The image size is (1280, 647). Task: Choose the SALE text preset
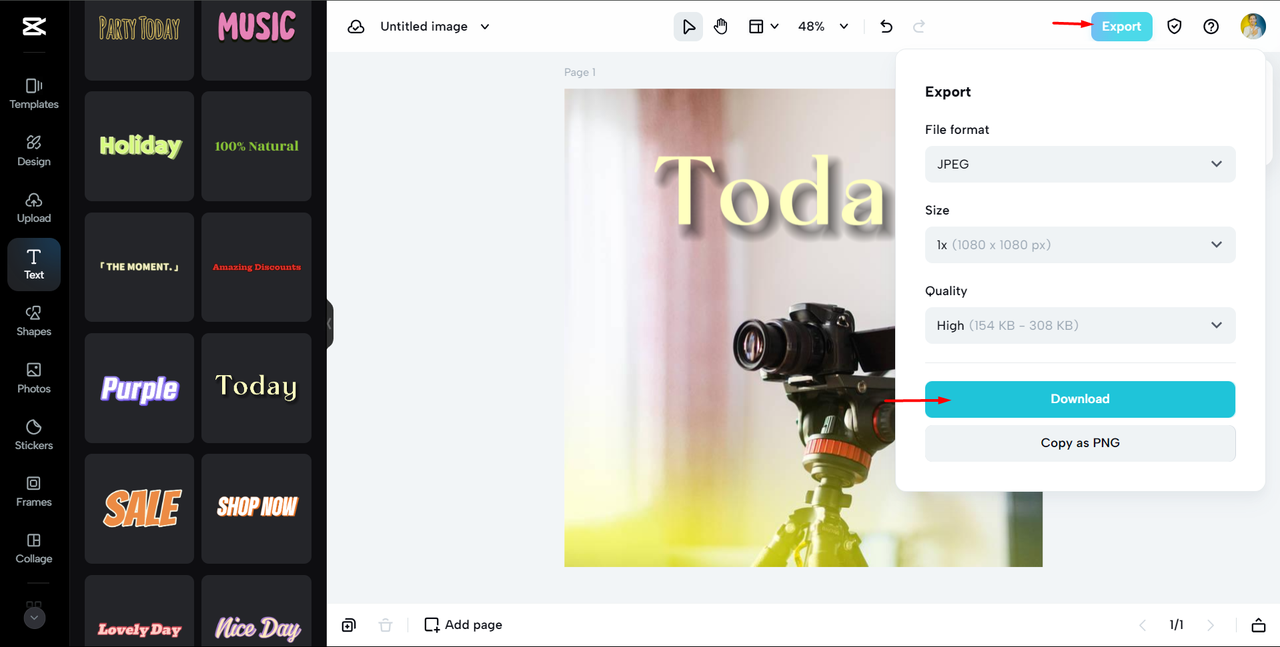pos(139,509)
